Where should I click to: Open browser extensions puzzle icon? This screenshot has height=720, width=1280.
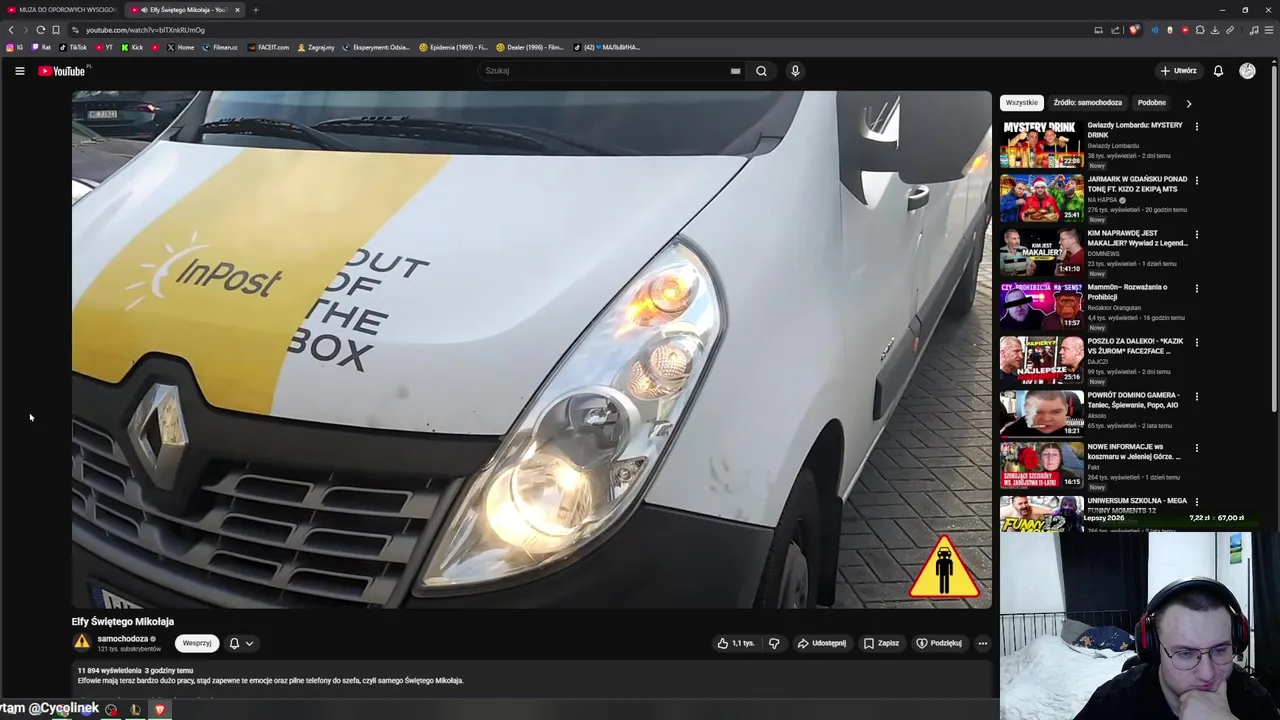pyautogui.click(x=1200, y=30)
